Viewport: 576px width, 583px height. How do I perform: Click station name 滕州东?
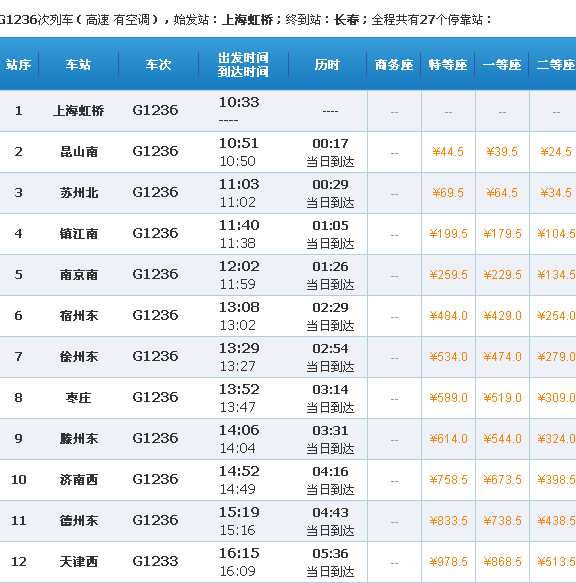(79, 438)
